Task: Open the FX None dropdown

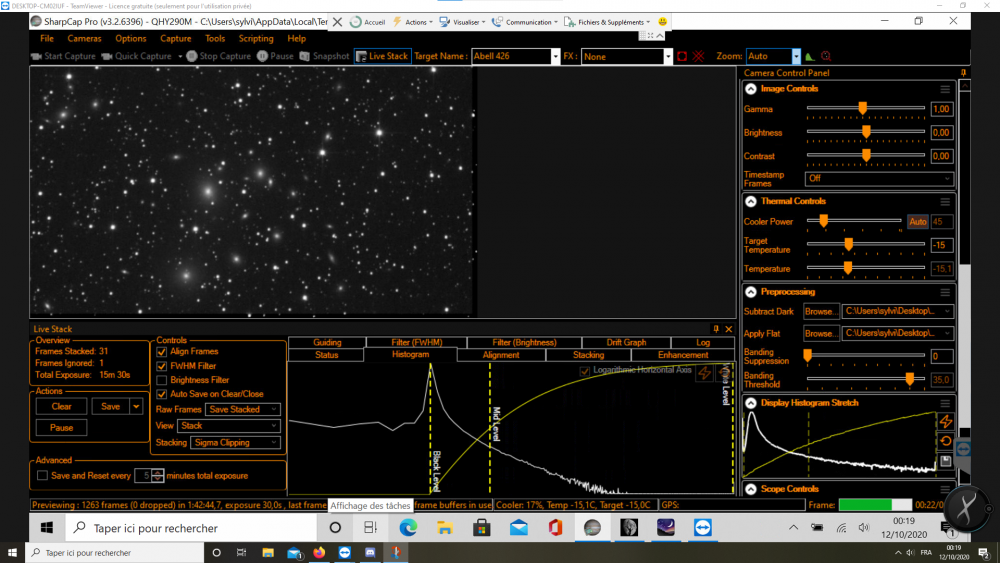Action: tap(668, 56)
